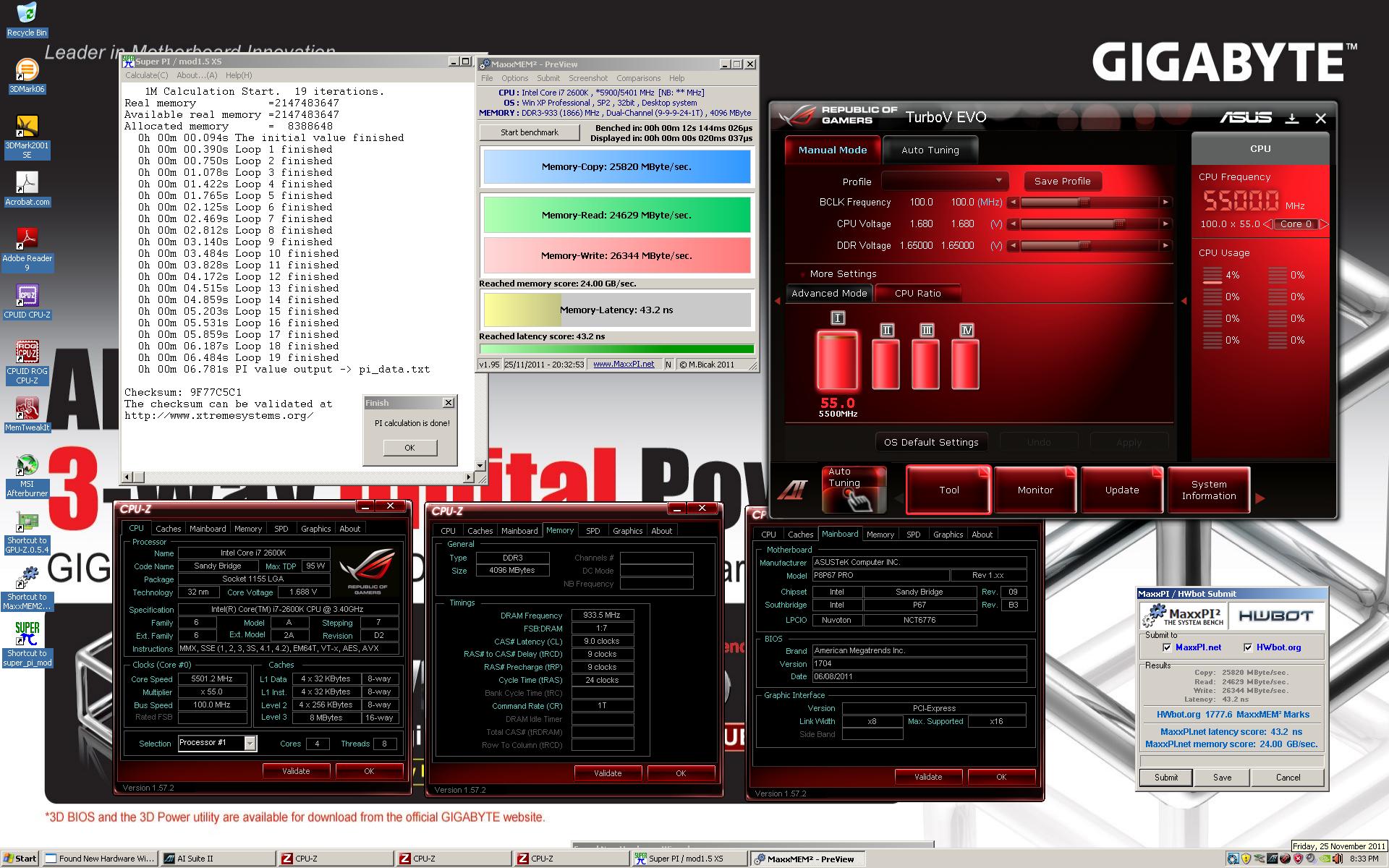Switch to AI Suite II taskbar item
Screen dimensions: 1389x868
point(217,859)
